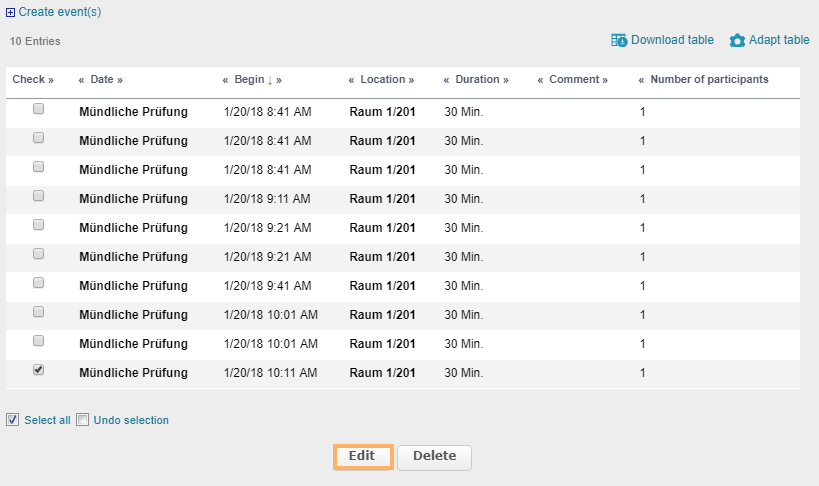Tick the 9:41 AM event checkbox

(39, 283)
